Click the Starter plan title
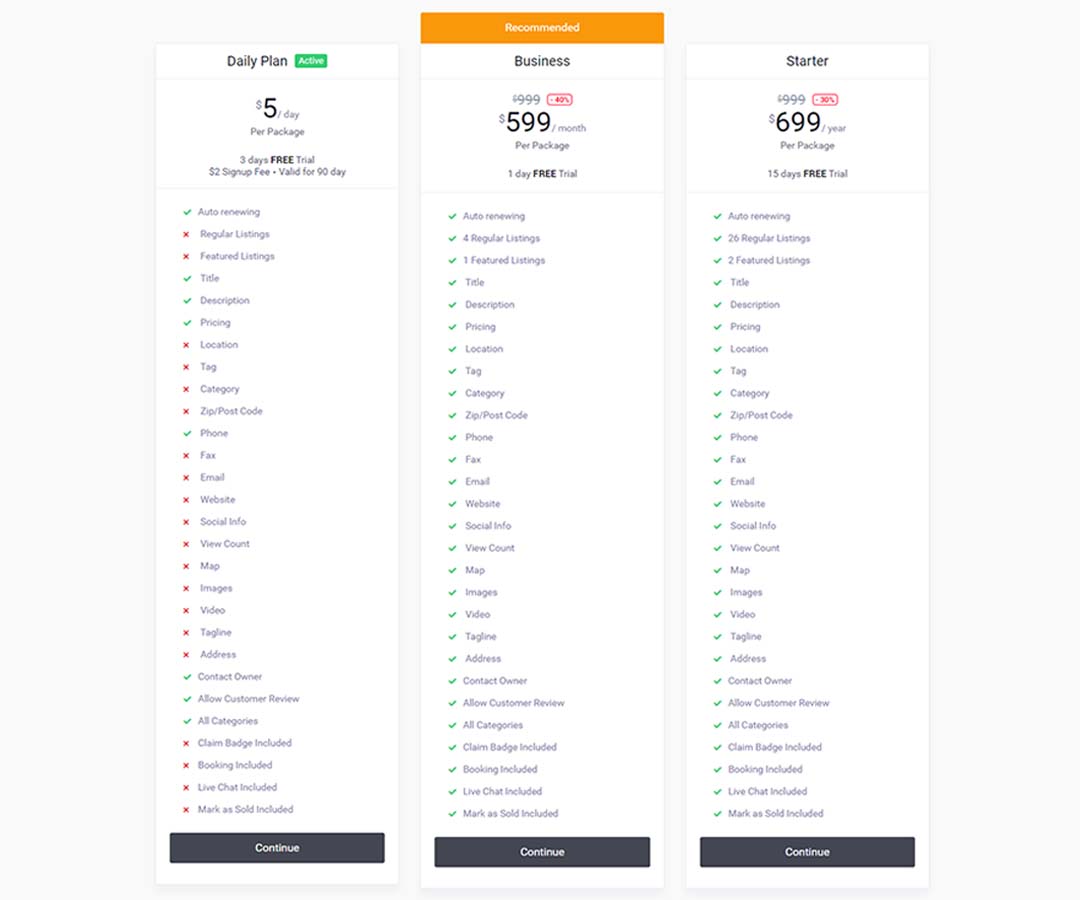This screenshot has width=1080, height=900. tap(806, 60)
